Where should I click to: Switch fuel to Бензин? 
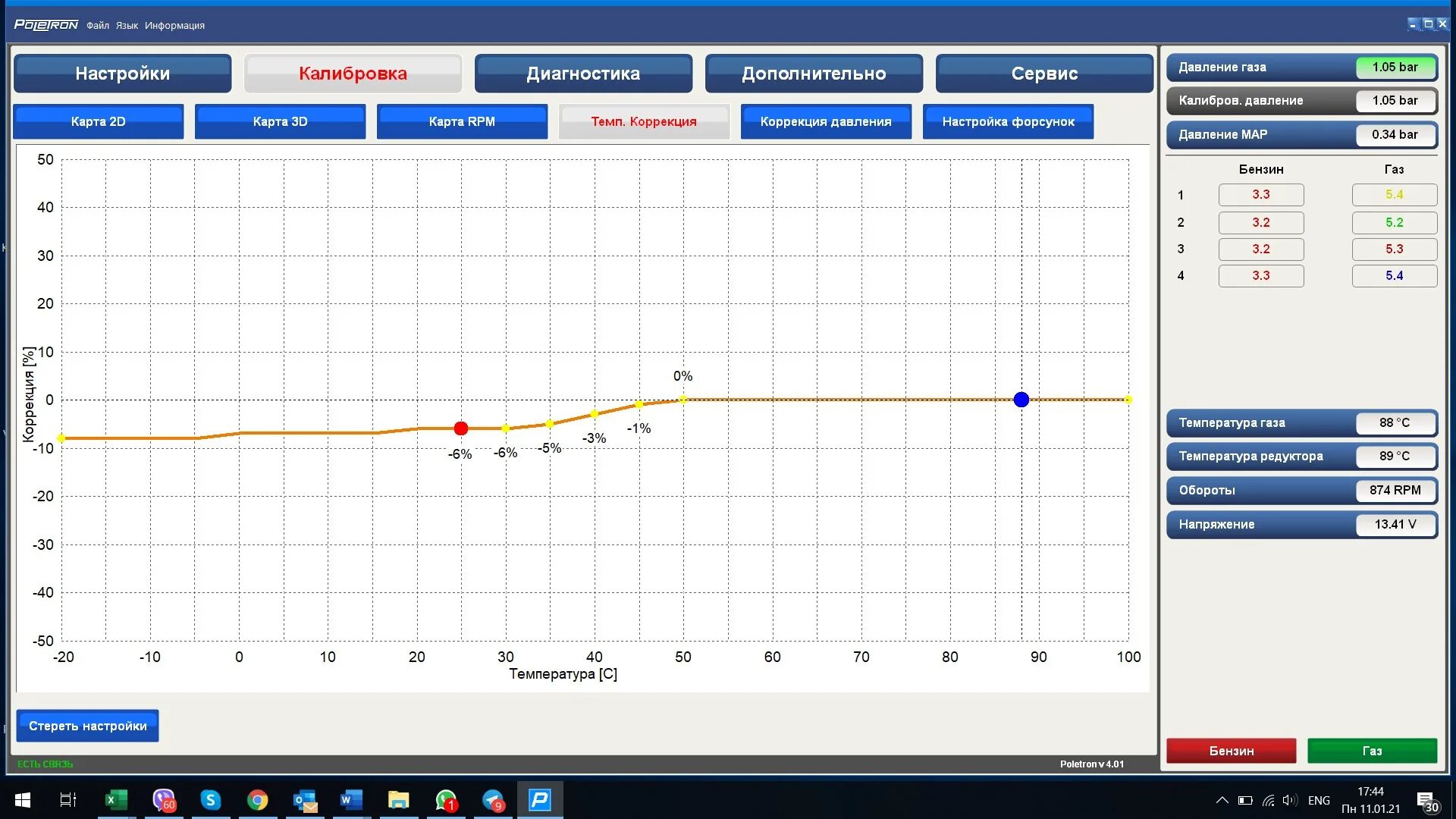coord(1231,751)
